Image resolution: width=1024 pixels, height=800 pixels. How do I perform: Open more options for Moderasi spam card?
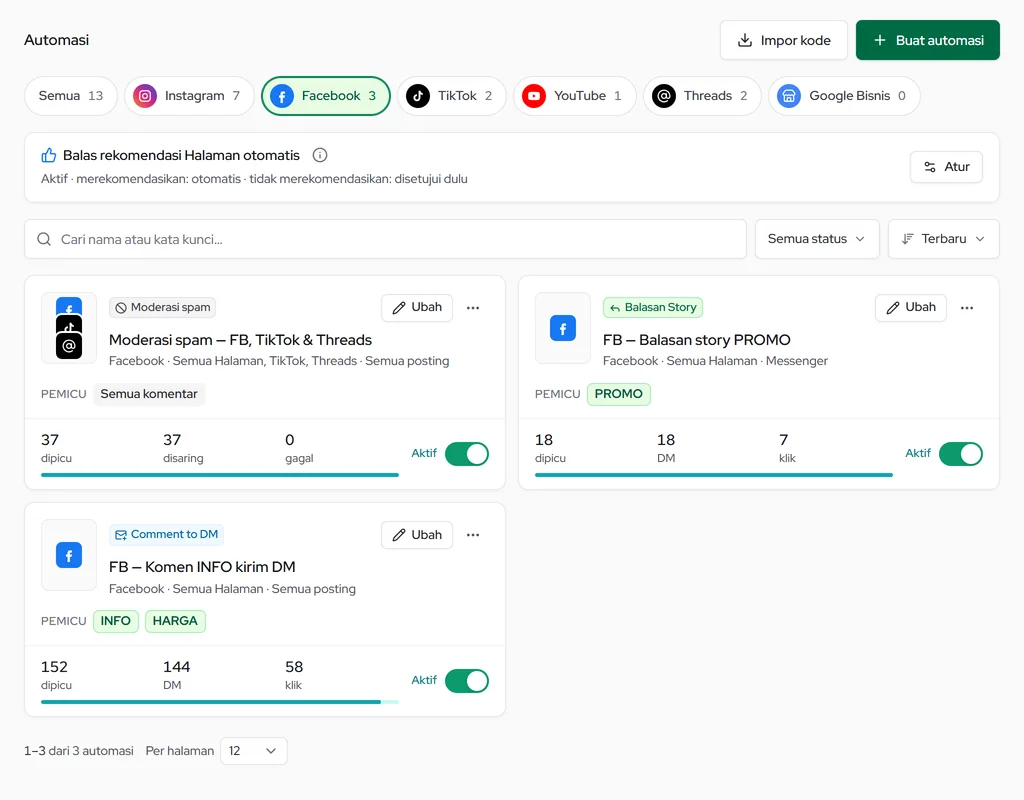pos(473,308)
